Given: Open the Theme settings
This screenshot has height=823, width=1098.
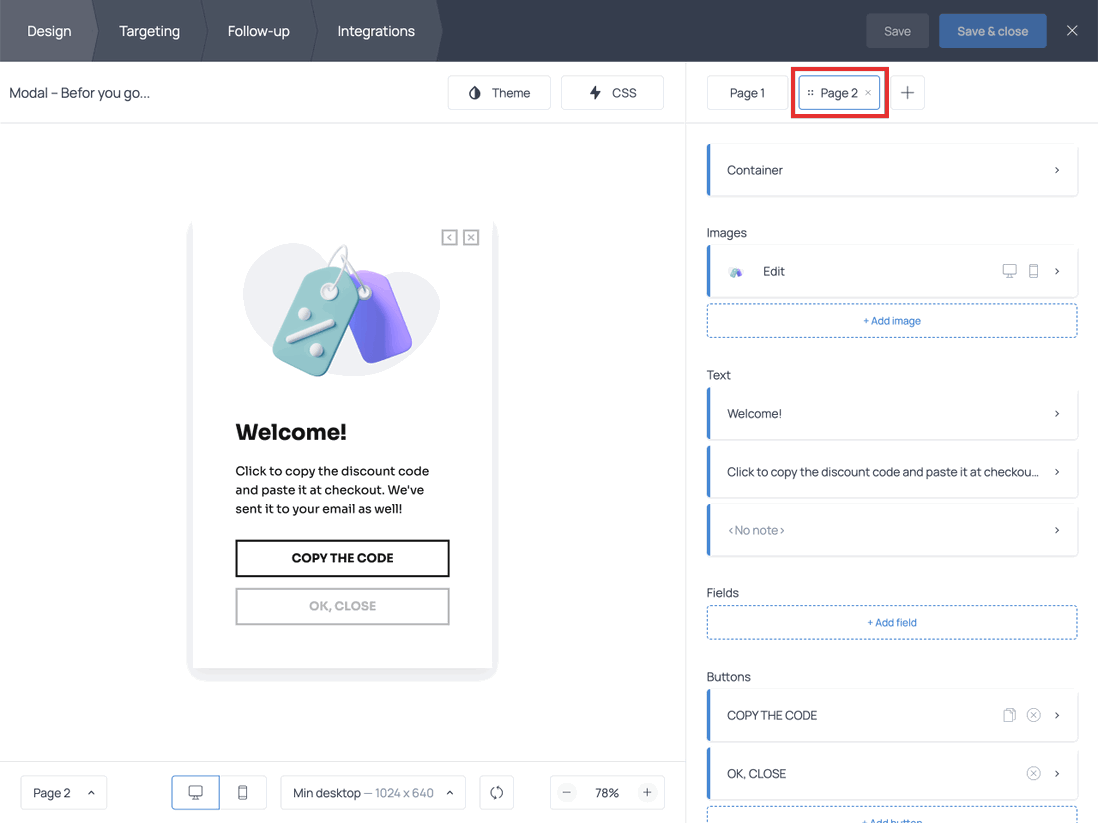Looking at the screenshot, I should tap(499, 92).
